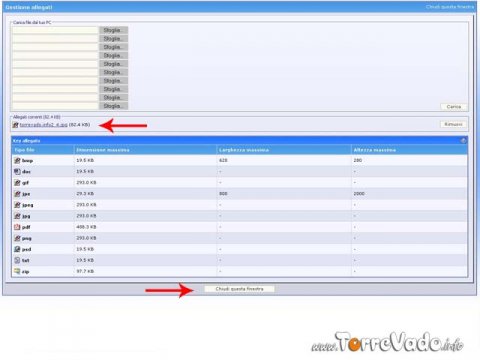Click the bmp file type icon

tap(17, 161)
